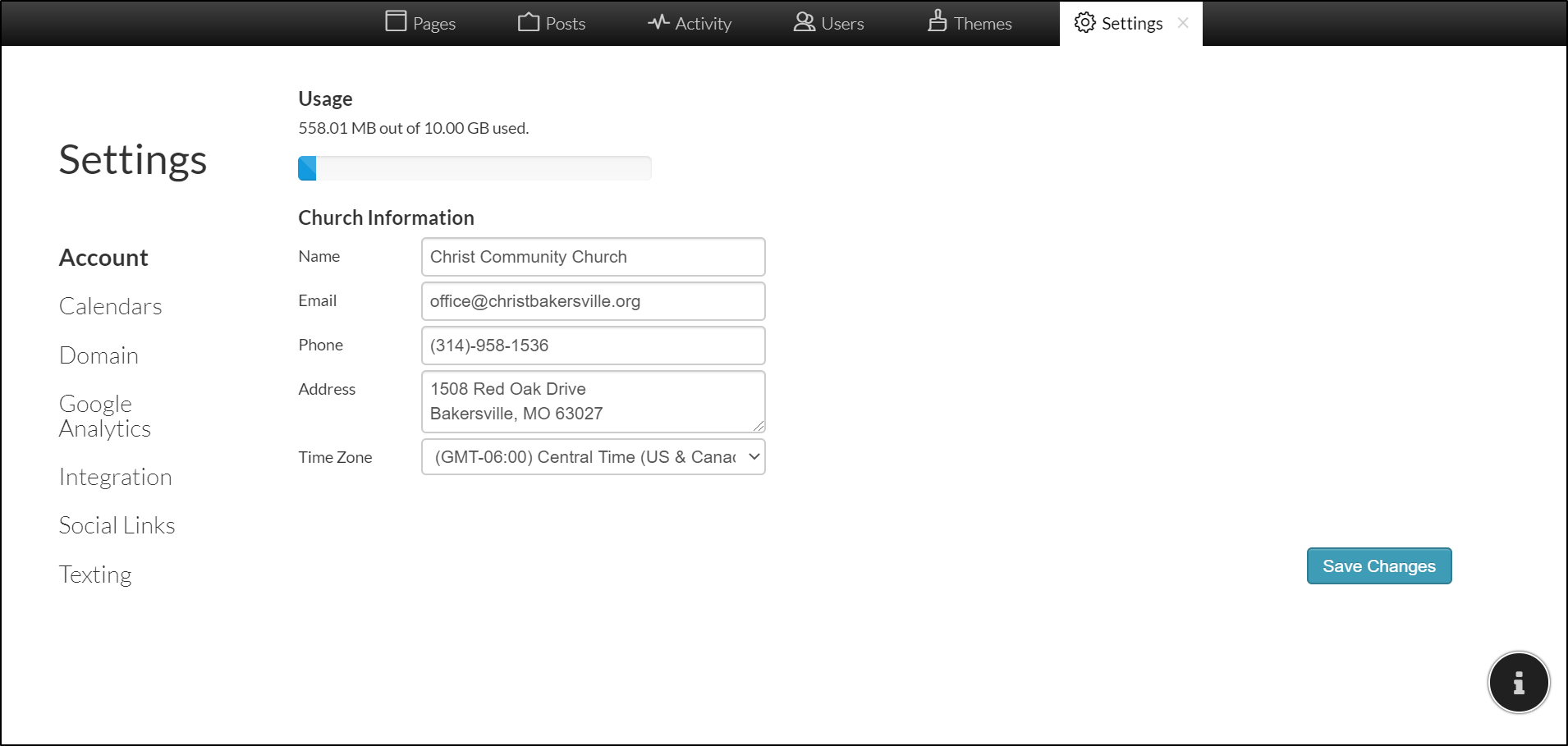The width and height of the screenshot is (1568, 746).
Task: Select Google Analytics in sidebar
Action: point(104,416)
